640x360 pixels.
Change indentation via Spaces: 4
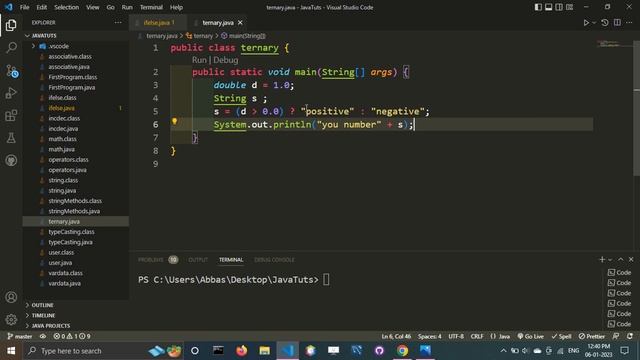(429, 336)
